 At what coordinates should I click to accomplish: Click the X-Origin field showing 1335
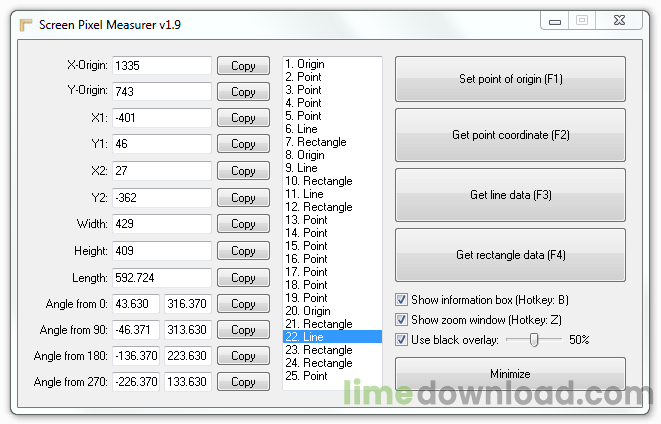pos(162,66)
